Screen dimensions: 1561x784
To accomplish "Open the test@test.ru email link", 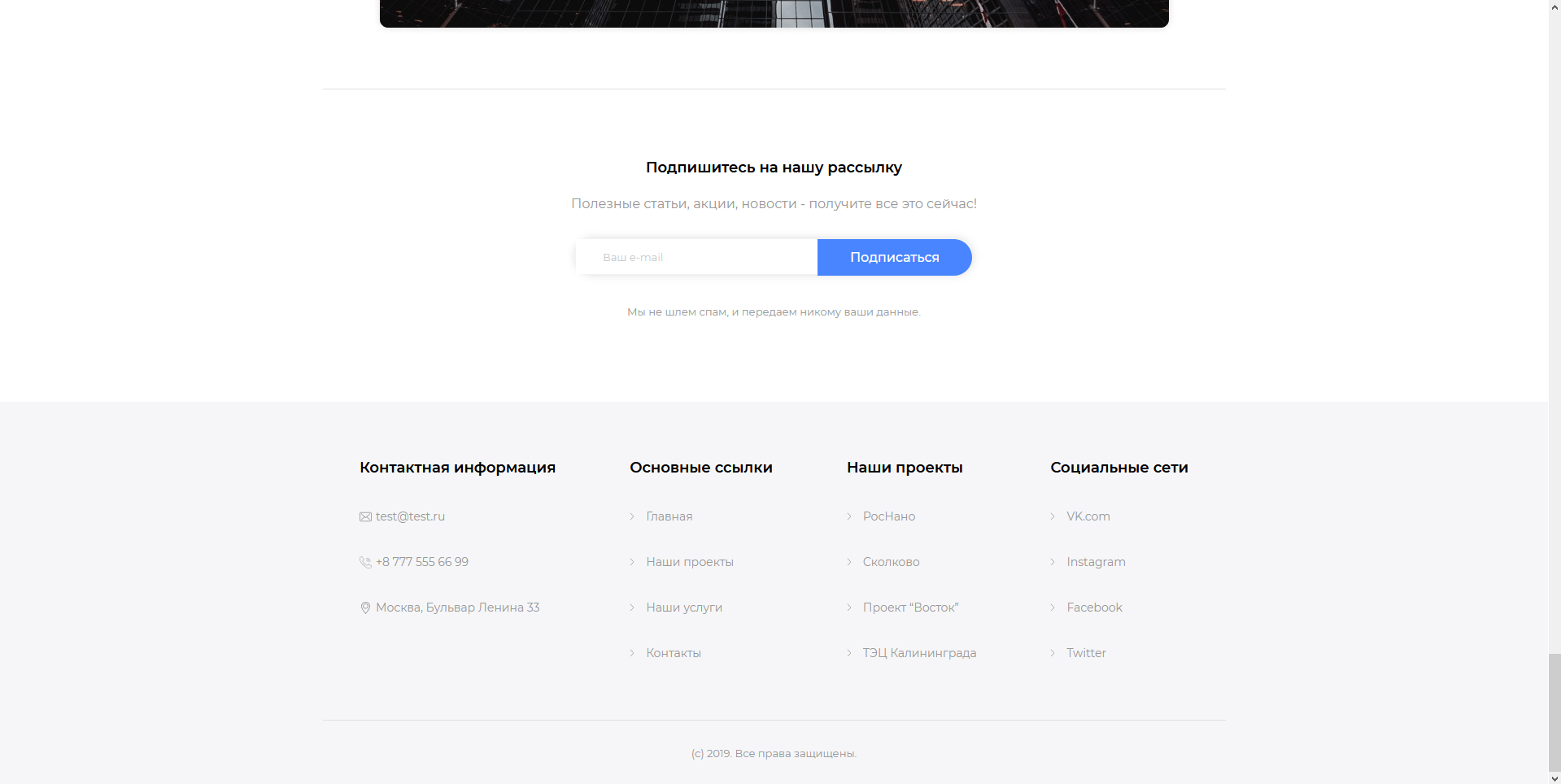I will tap(410, 516).
